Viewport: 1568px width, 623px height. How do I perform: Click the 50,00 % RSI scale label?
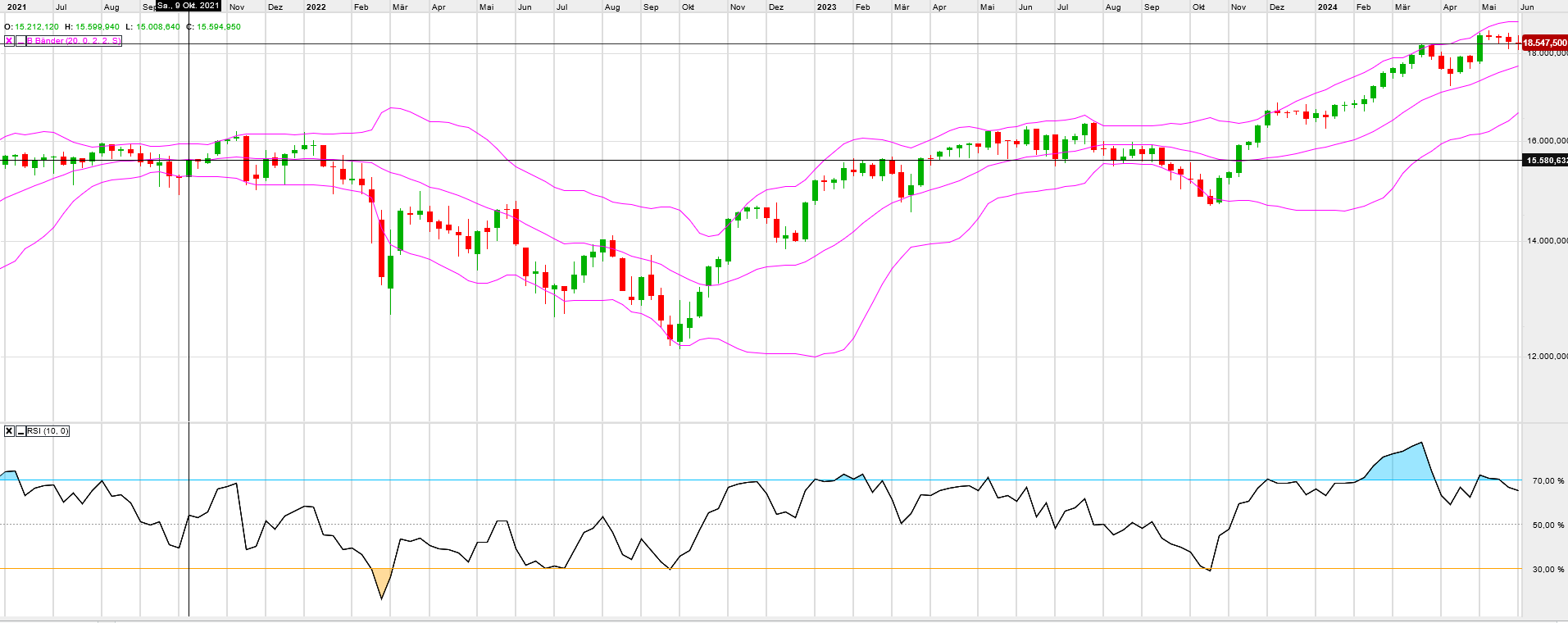(1548, 525)
